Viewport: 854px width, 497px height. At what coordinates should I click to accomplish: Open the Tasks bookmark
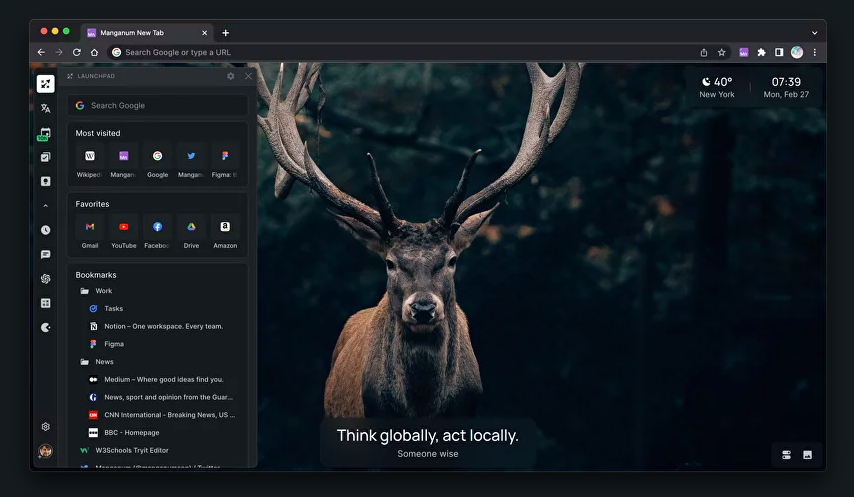(106, 309)
